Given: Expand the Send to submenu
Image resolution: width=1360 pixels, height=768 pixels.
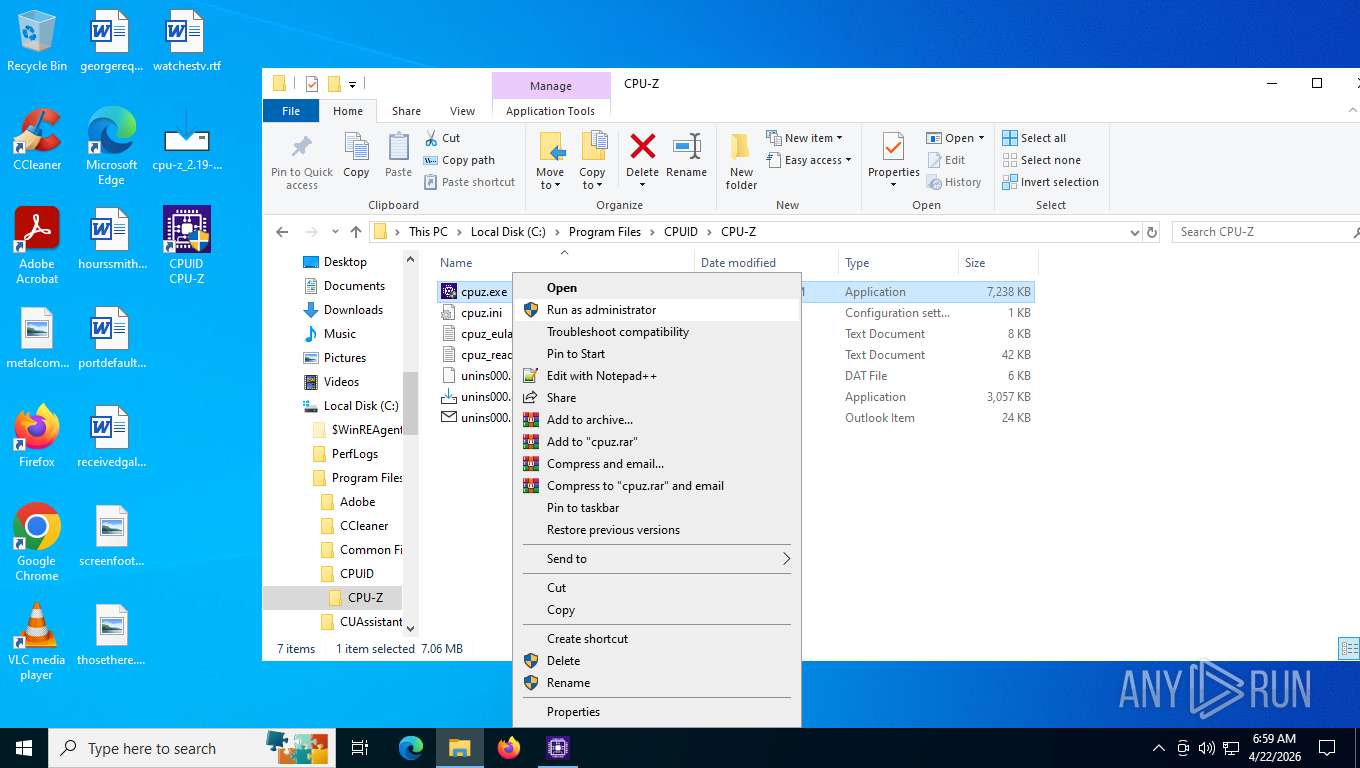Looking at the screenshot, I should coord(656,559).
